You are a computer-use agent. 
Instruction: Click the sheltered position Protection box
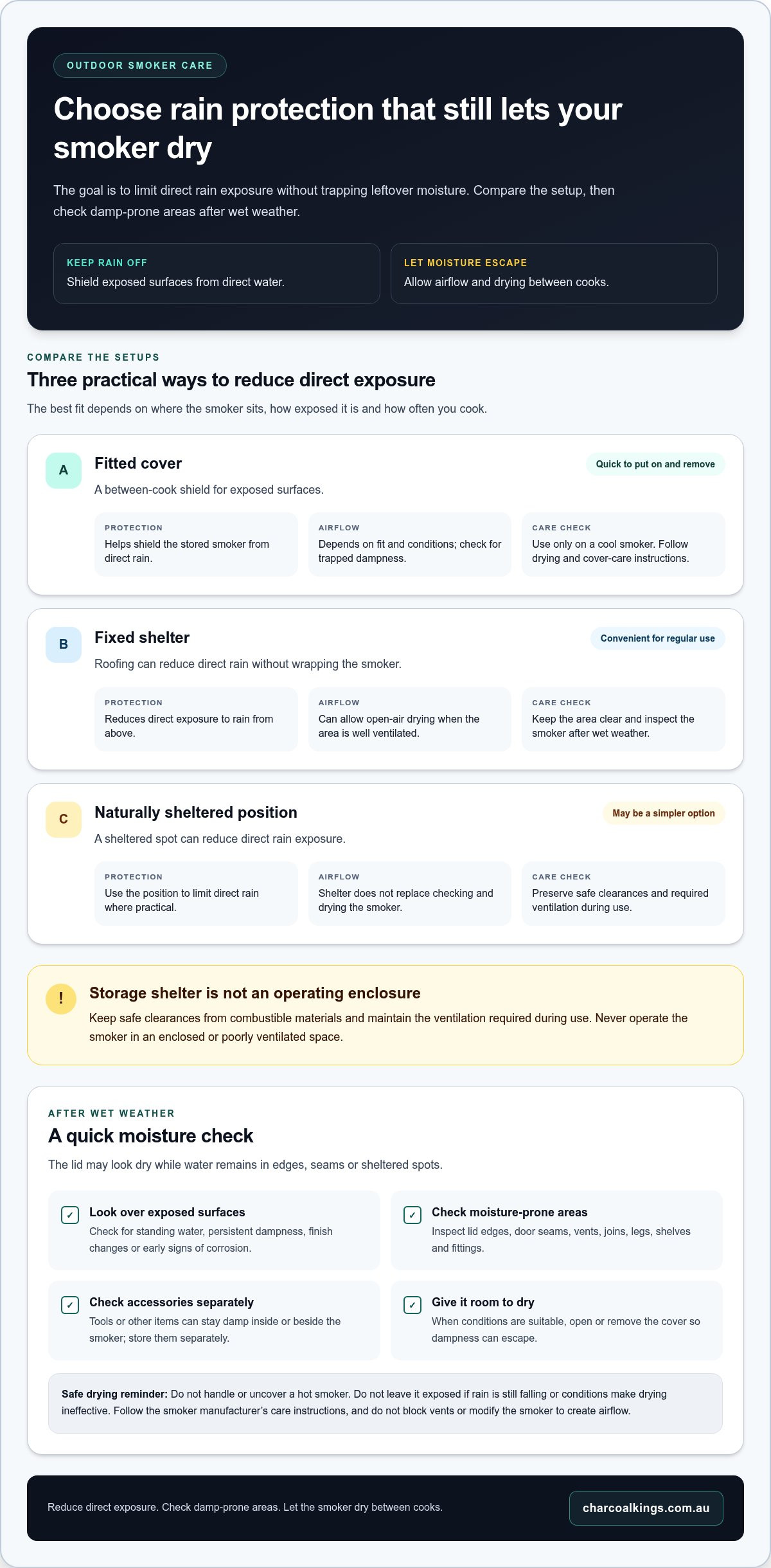point(196,893)
